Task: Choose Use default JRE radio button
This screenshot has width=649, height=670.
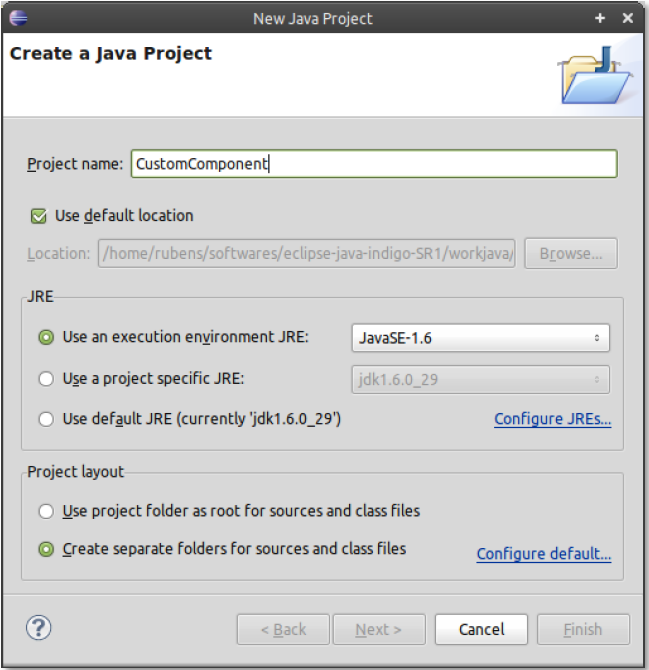Action: click(x=46, y=420)
